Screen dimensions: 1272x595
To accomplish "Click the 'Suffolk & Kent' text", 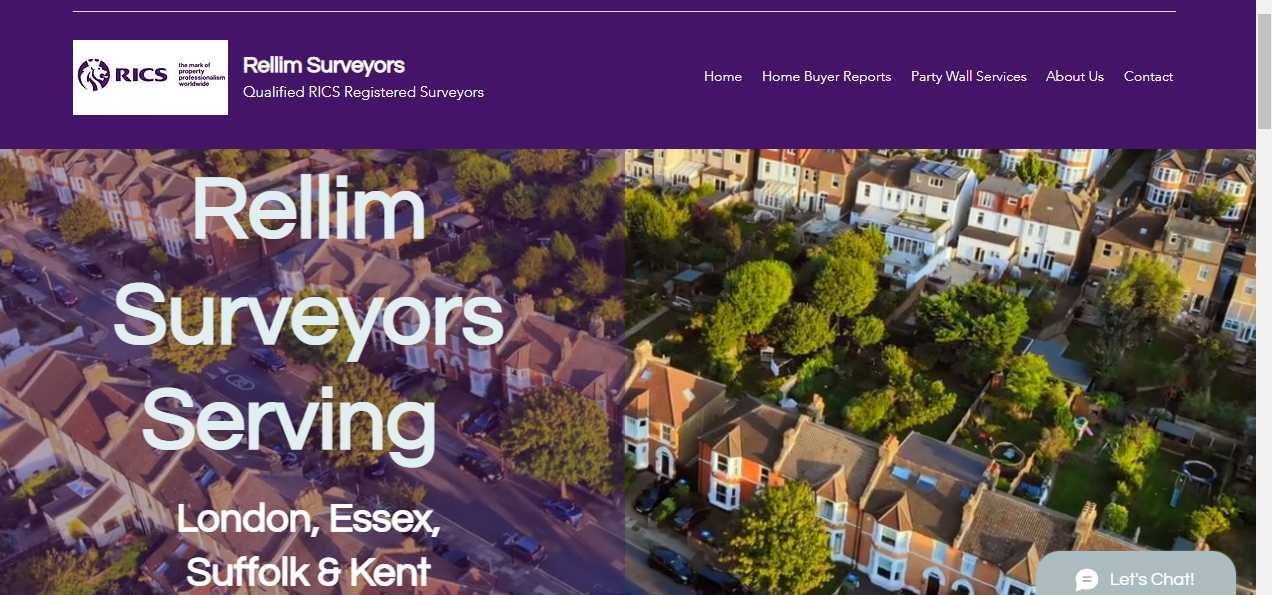I will [308, 572].
